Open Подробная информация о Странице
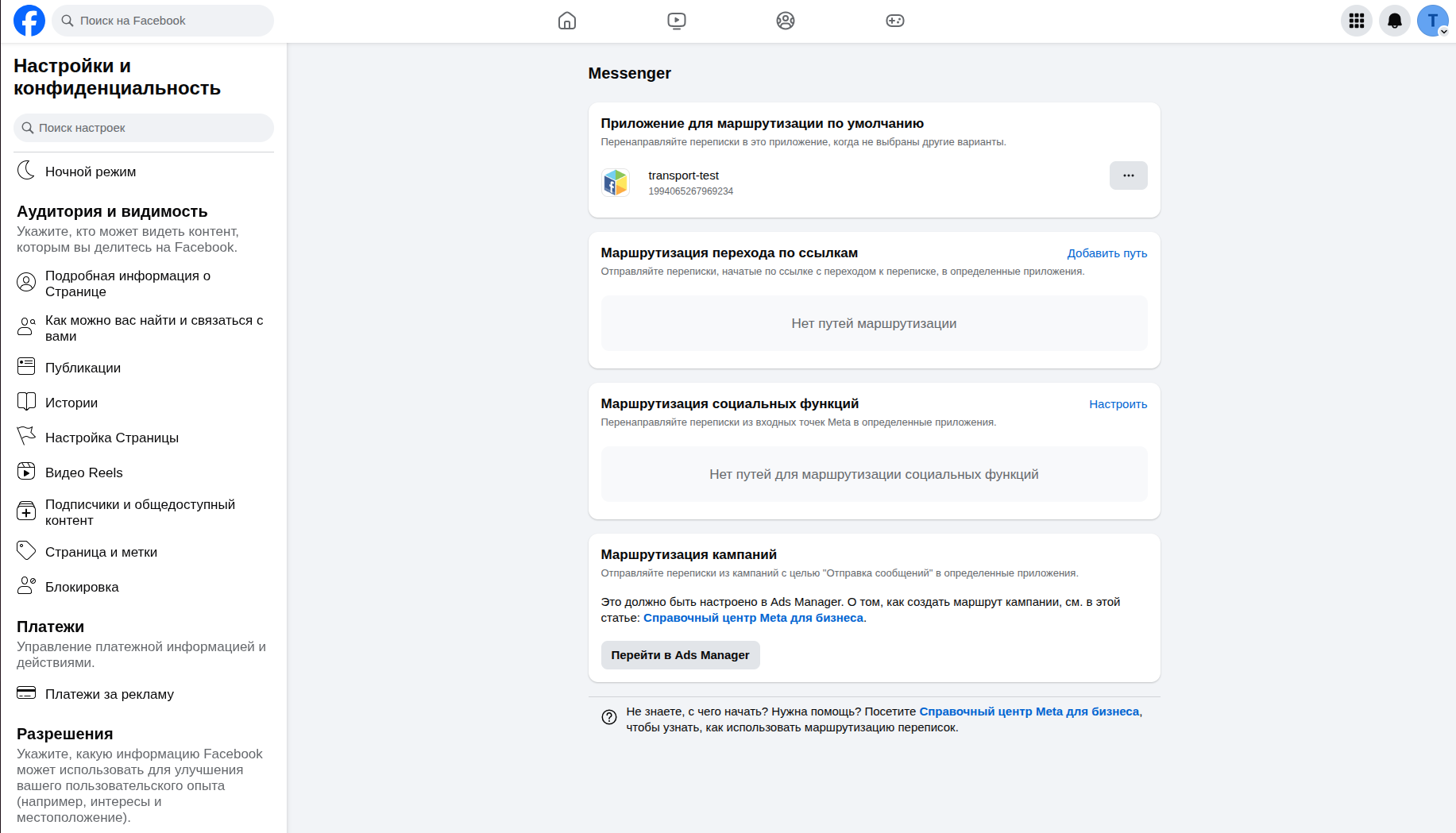1456x833 pixels. pos(144,283)
